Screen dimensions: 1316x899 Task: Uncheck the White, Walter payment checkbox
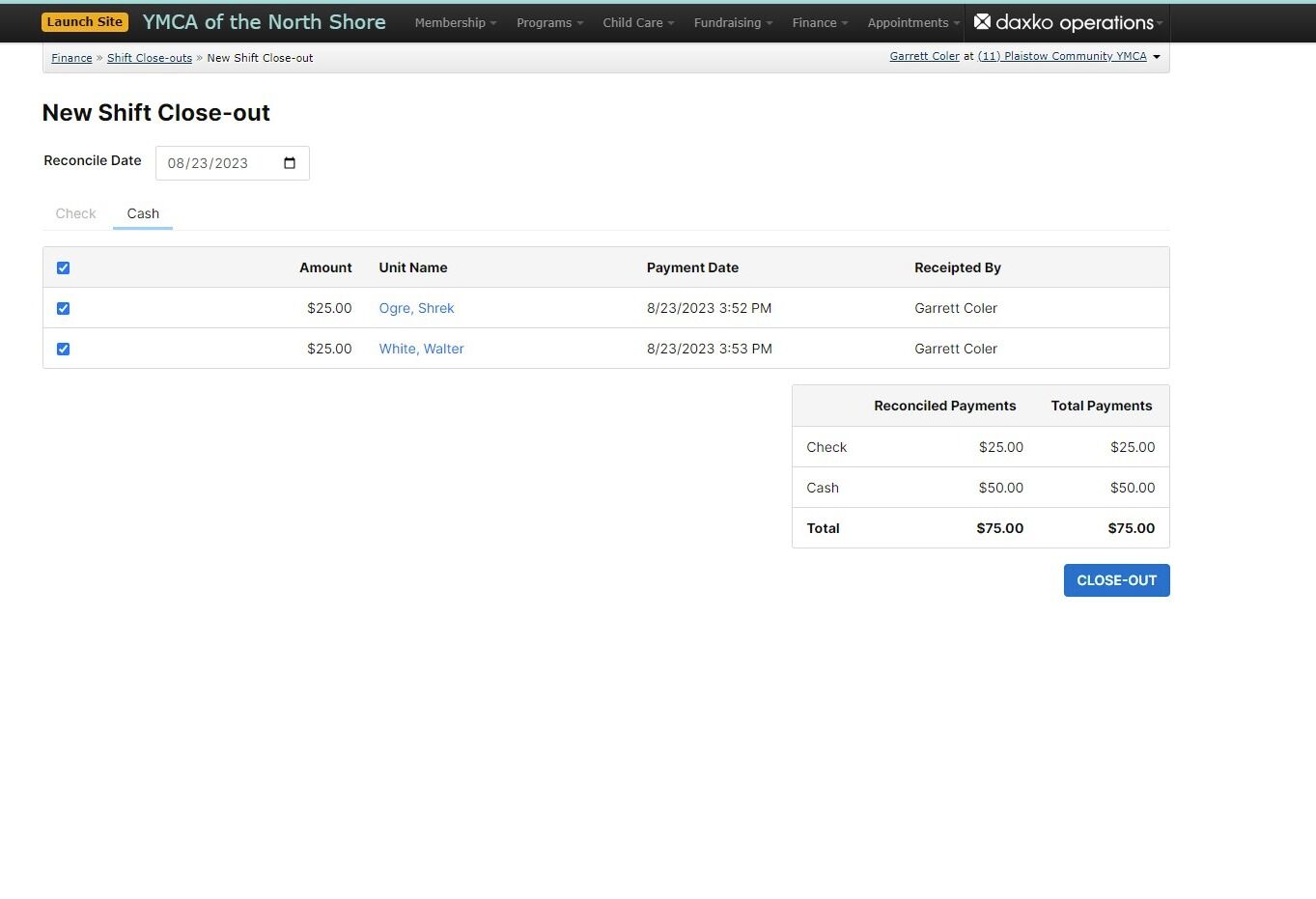(x=64, y=350)
